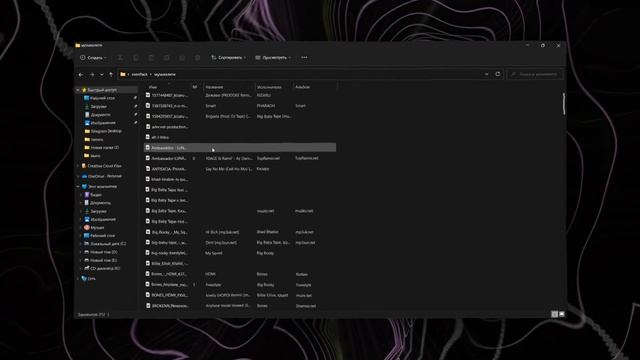Open the Просмотреть dropdown

[273, 58]
